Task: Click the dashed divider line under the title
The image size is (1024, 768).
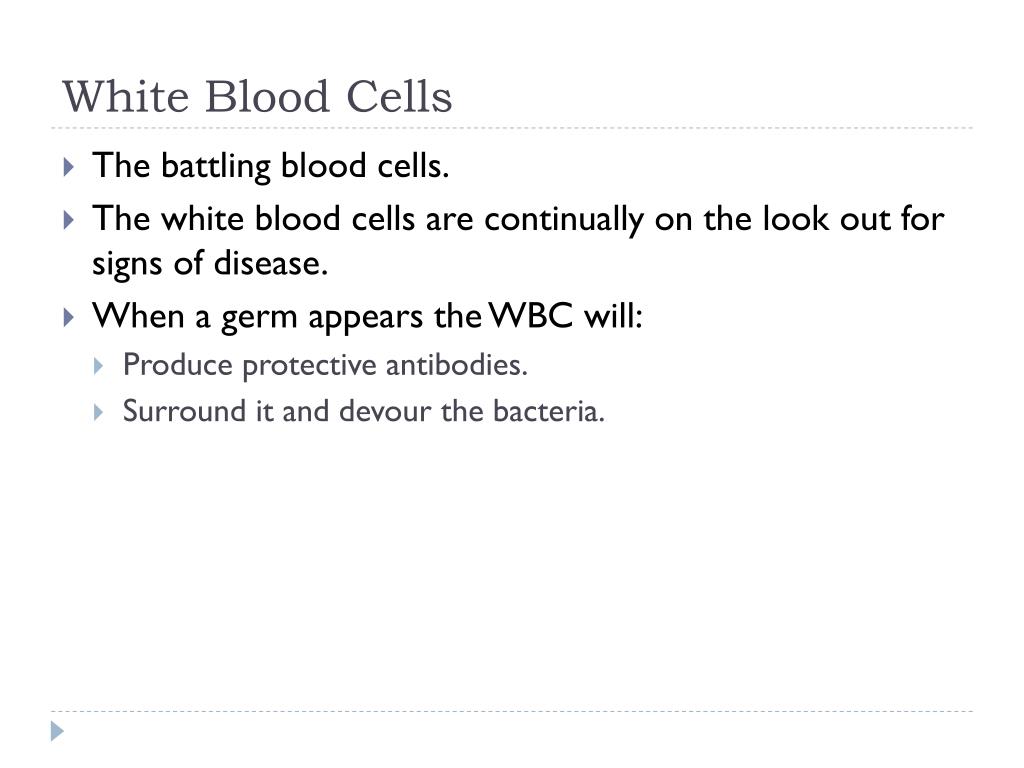Action: tap(512, 128)
